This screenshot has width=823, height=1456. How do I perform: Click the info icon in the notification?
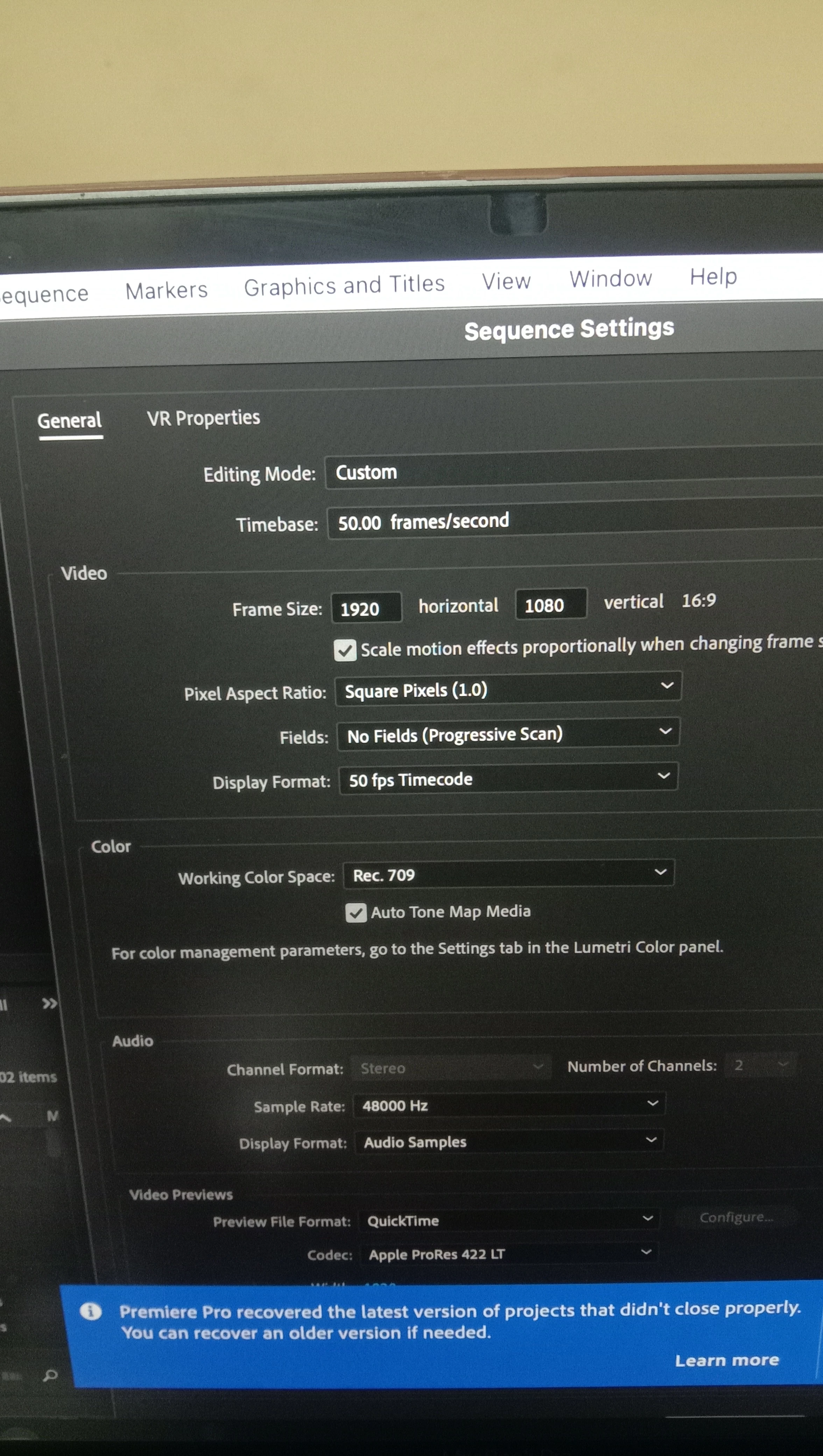coord(90,1311)
